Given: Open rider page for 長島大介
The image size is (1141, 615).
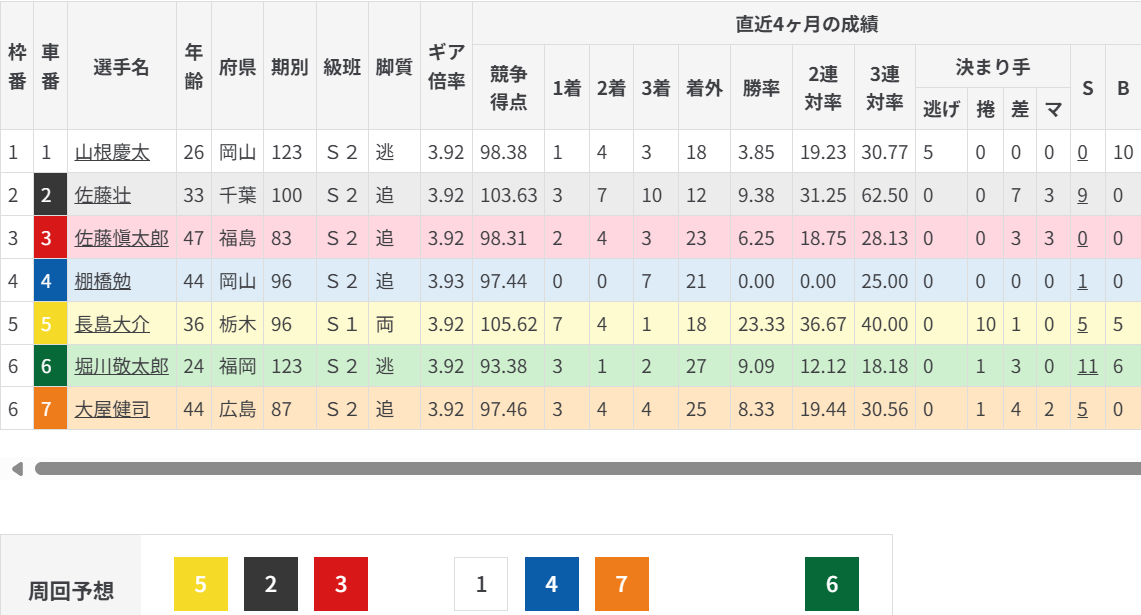Looking at the screenshot, I should pyautogui.click(x=112, y=325).
